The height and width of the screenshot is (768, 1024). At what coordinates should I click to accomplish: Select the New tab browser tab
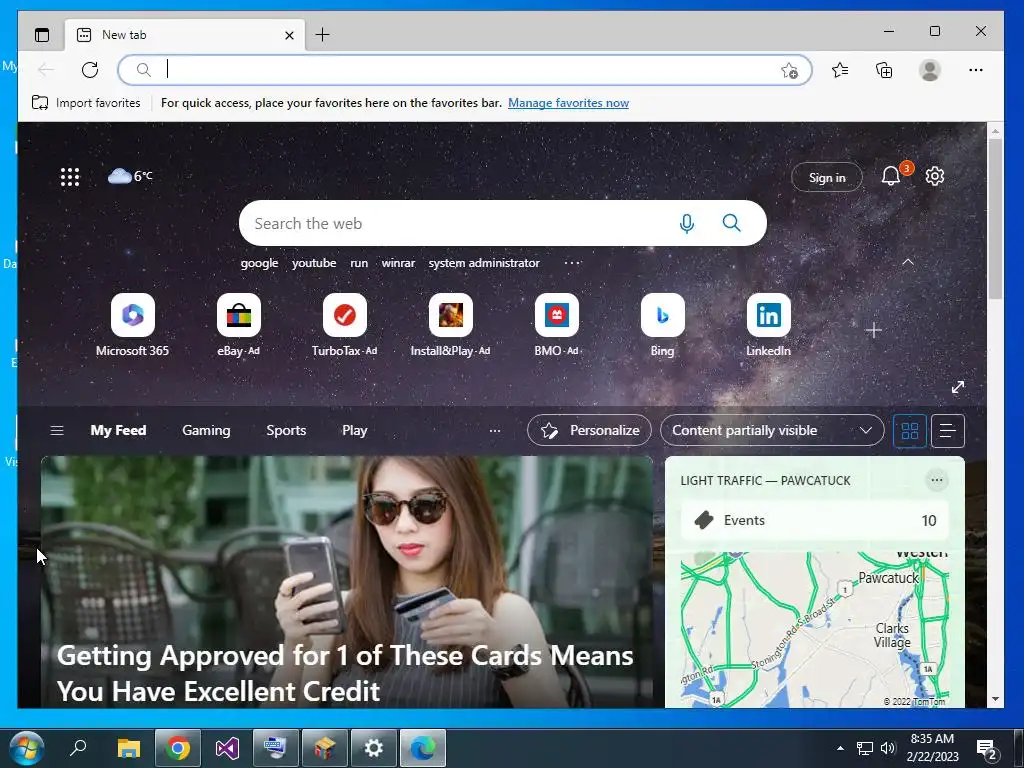pyautogui.click(x=184, y=35)
